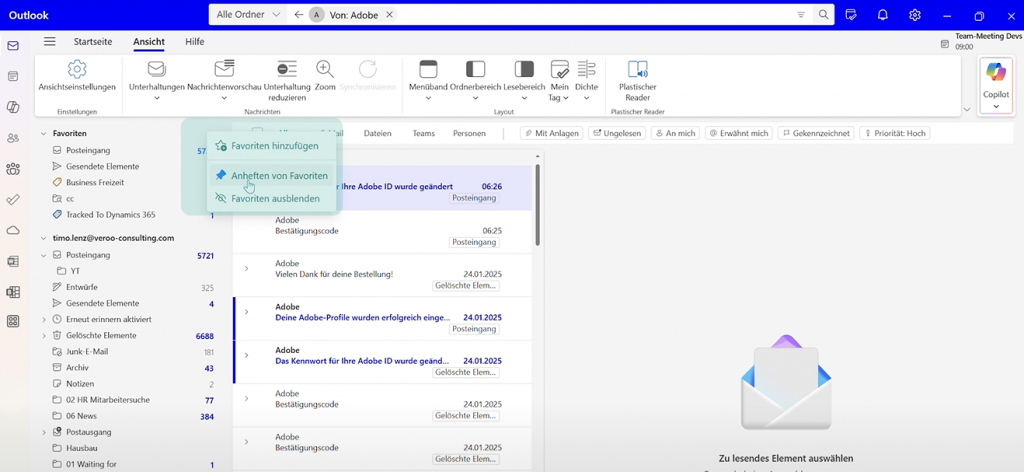1024x472 pixels.
Task: Open the Menüband layout dropdown
Action: tap(428, 98)
